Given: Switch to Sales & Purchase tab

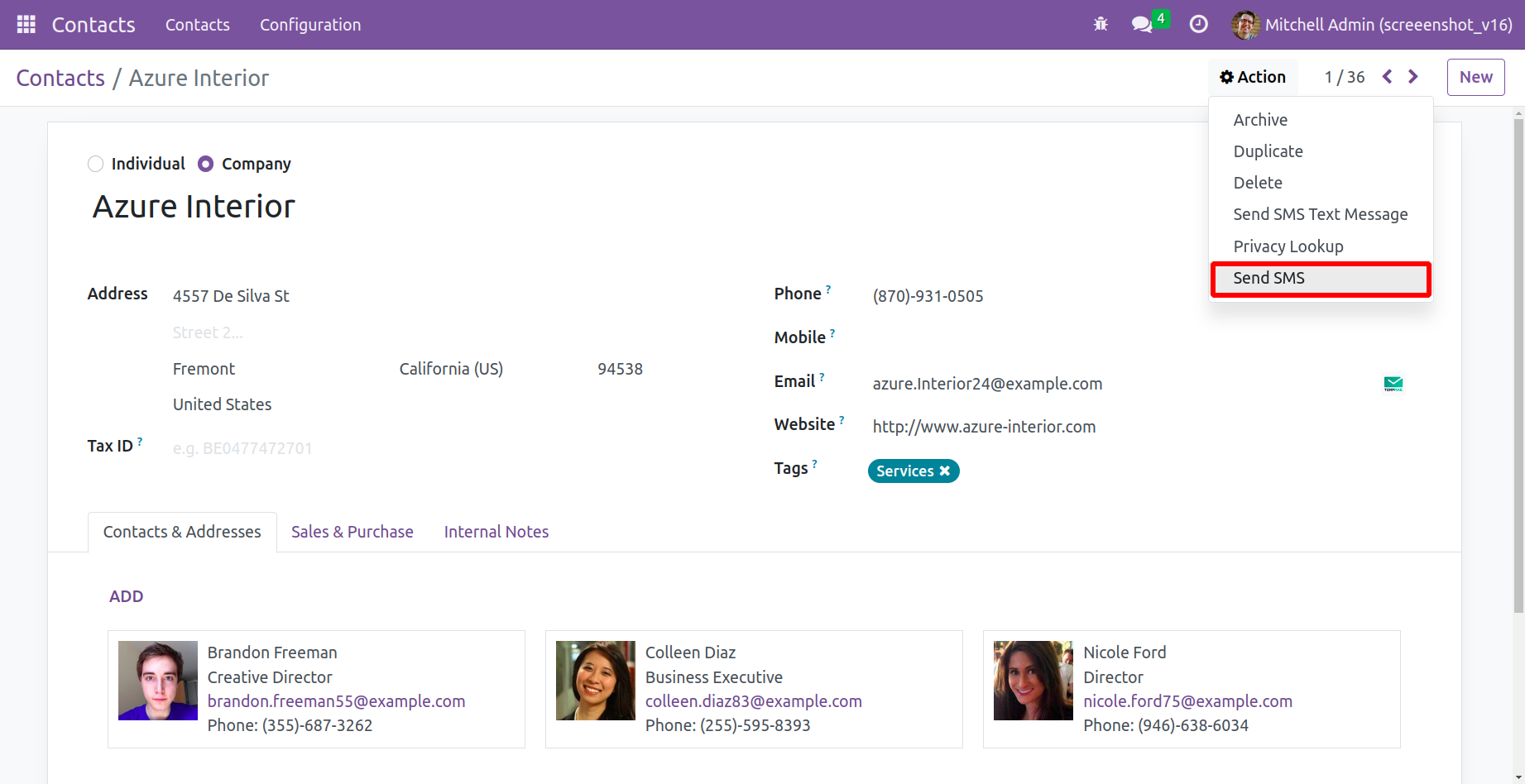Looking at the screenshot, I should pyautogui.click(x=352, y=532).
